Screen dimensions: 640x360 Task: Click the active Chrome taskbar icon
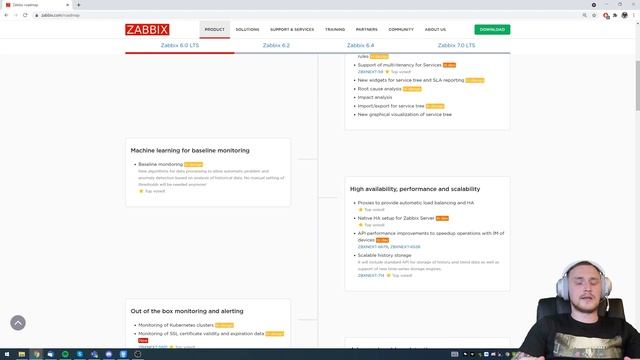pos(36,354)
